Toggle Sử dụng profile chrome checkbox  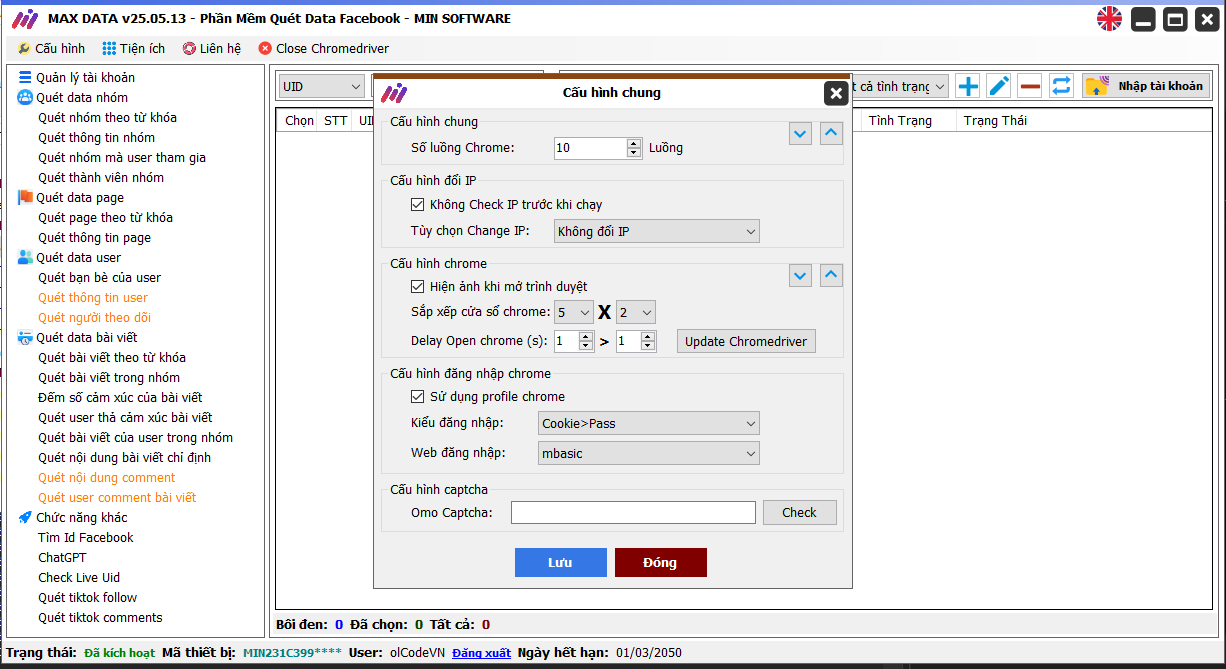[418, 397]
